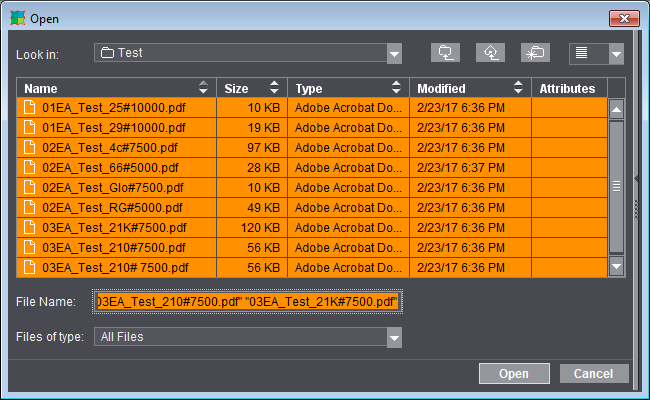Select file 01EA_Test_25#10000.pdf

point(112,107)
